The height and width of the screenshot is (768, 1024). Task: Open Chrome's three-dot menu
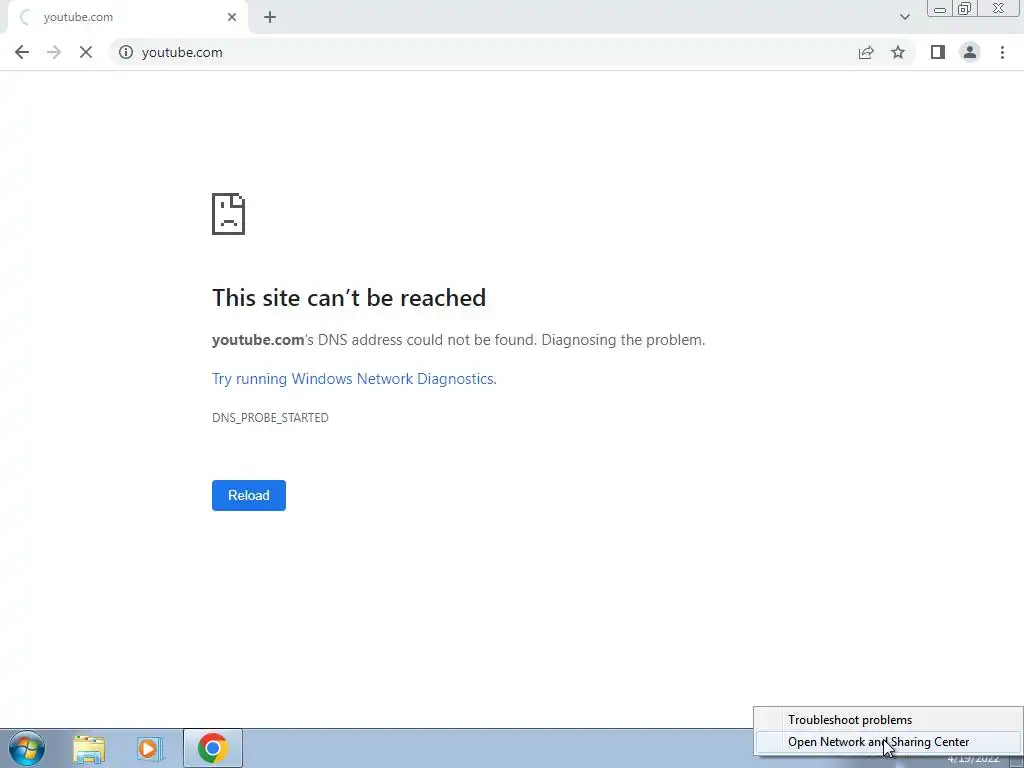[x=1002, y=52]
